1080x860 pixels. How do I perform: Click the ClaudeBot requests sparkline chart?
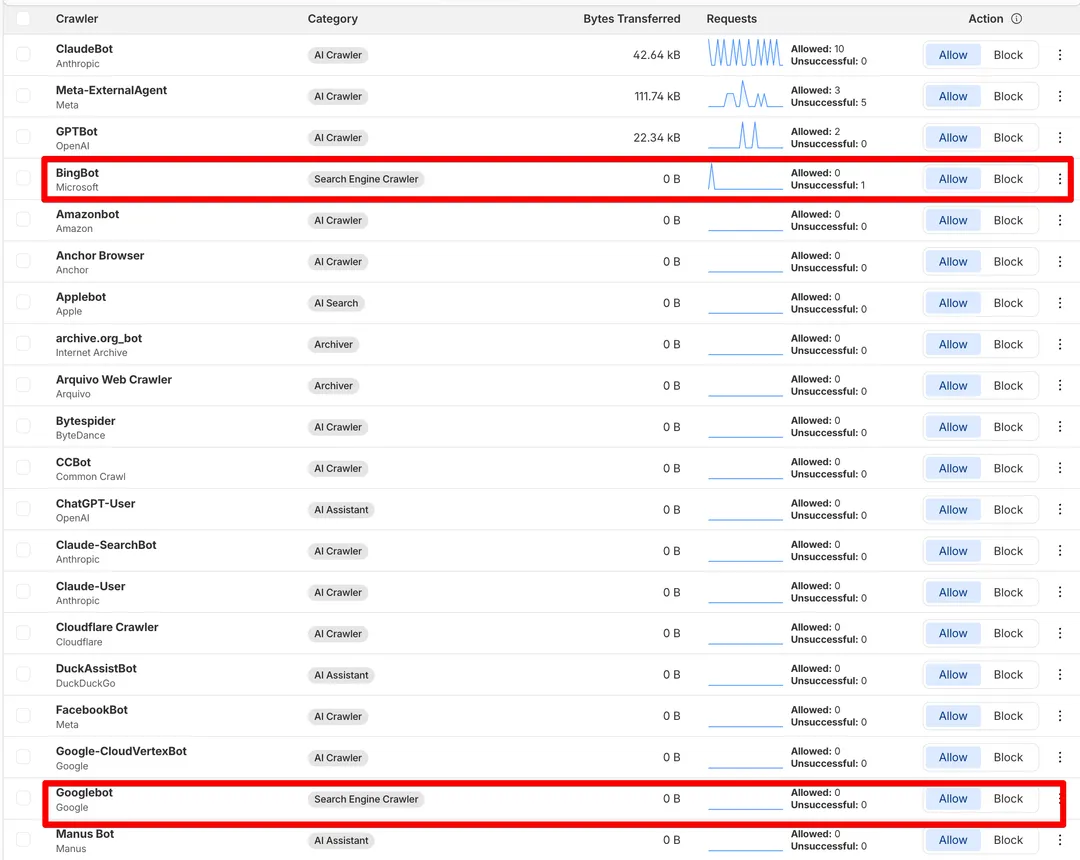click(745, 52)
